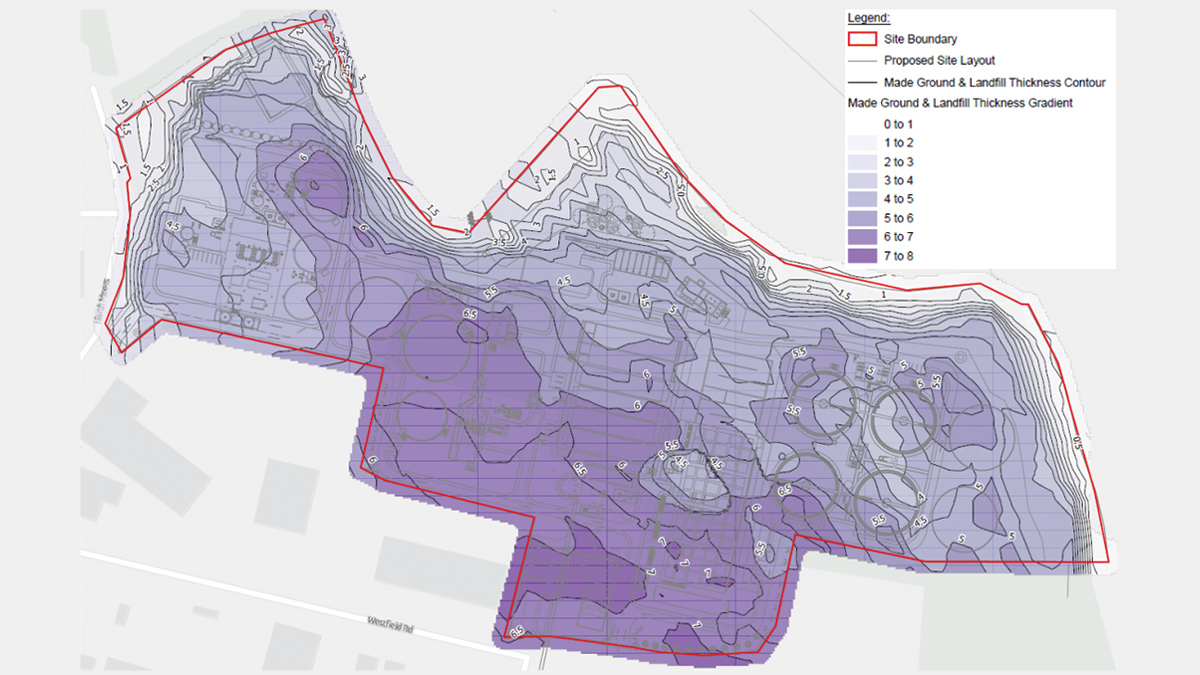Image resolution: width=1200 pixels, height=675 pixels.
Task: Click the red Site Boundary legend symbol
Action: coord(860,40)
